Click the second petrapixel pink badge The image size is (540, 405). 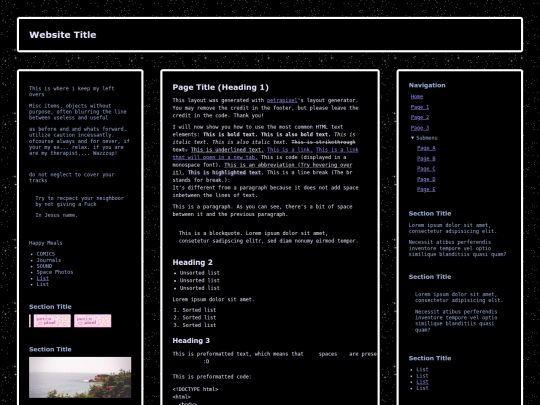[x=93, y=321]
